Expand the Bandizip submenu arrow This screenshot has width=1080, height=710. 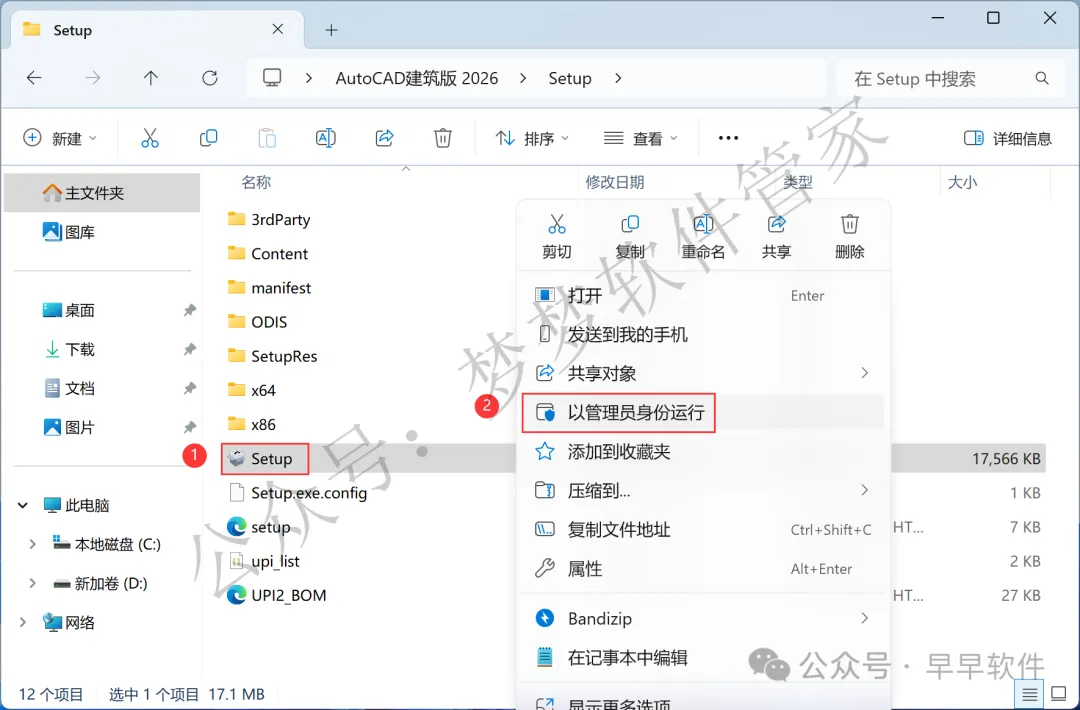[x=864, y=618]
